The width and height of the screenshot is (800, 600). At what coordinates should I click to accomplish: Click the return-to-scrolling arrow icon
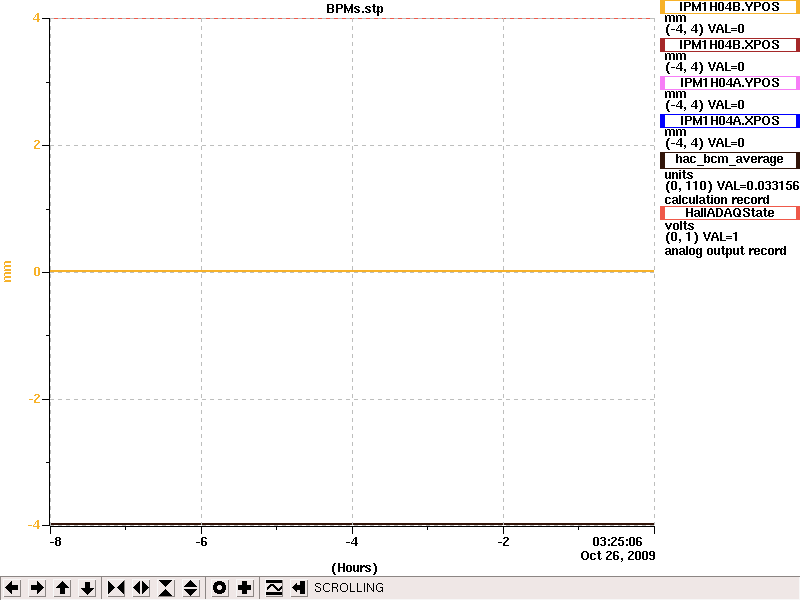pos(299,588)
